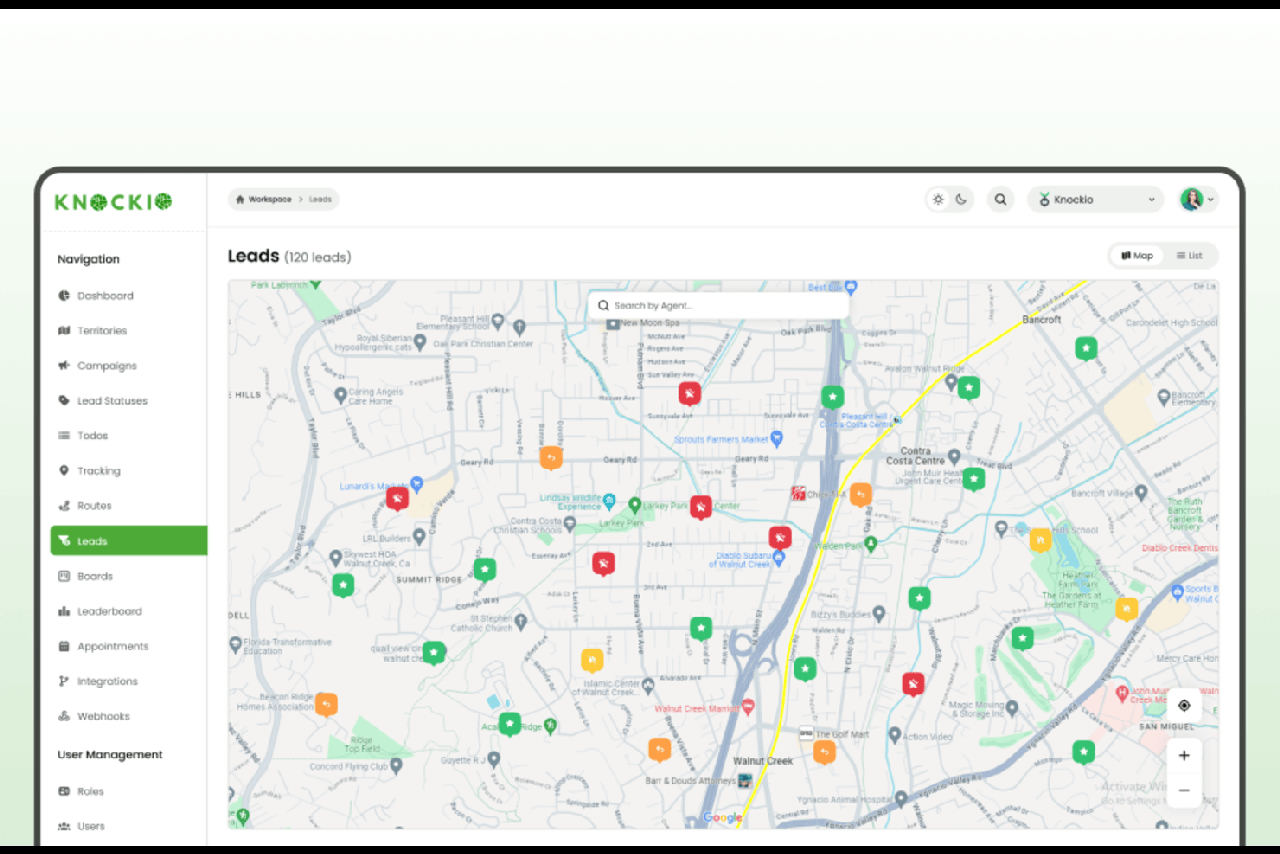Select yellow marker near Islamic Center
This screenshot has width=1280, height=854.
[x=592, y=660]
